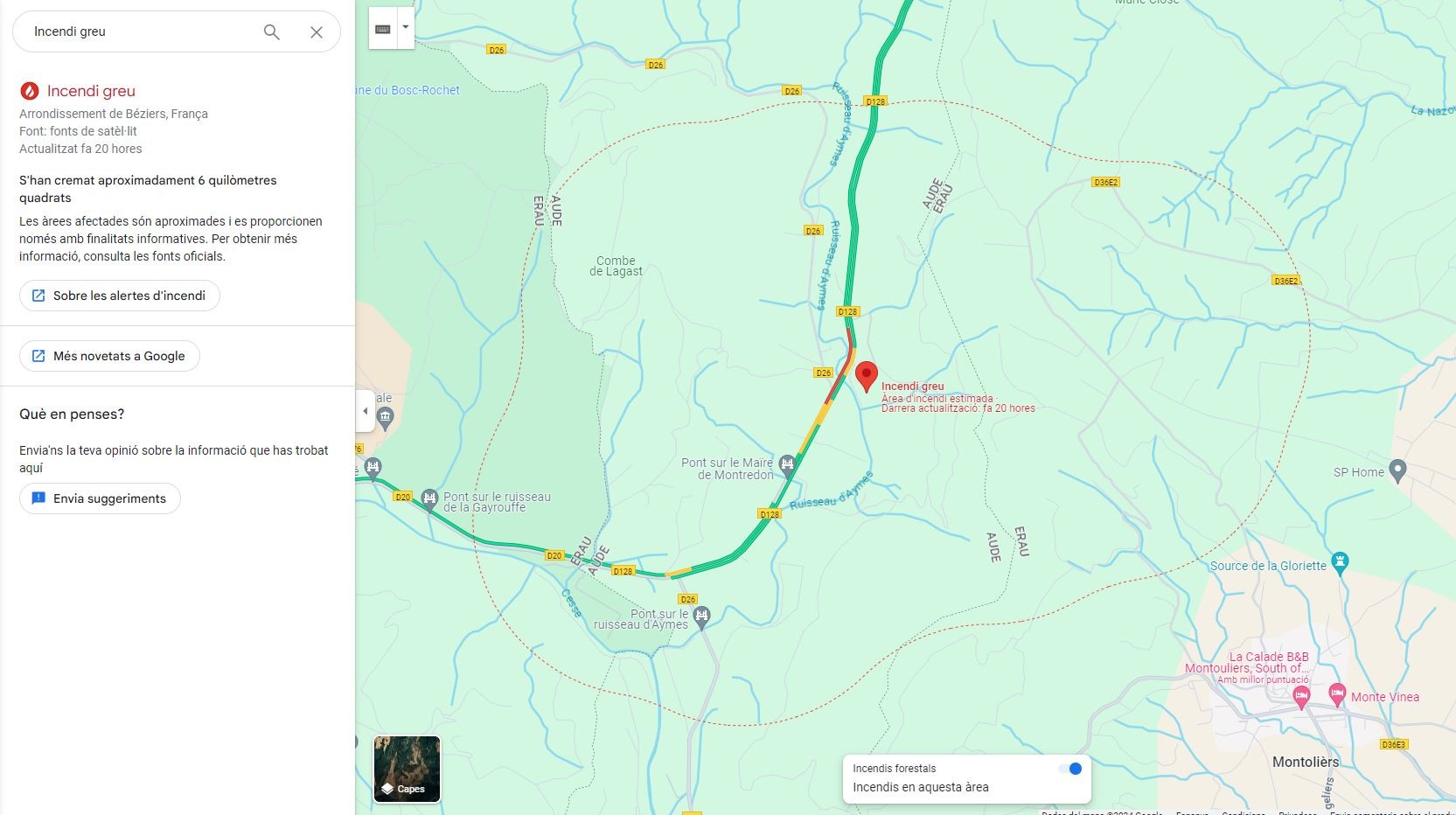This screenshot has width=1456, height=815.
Task: Collapse the side panel arrow
Action: 366,411
